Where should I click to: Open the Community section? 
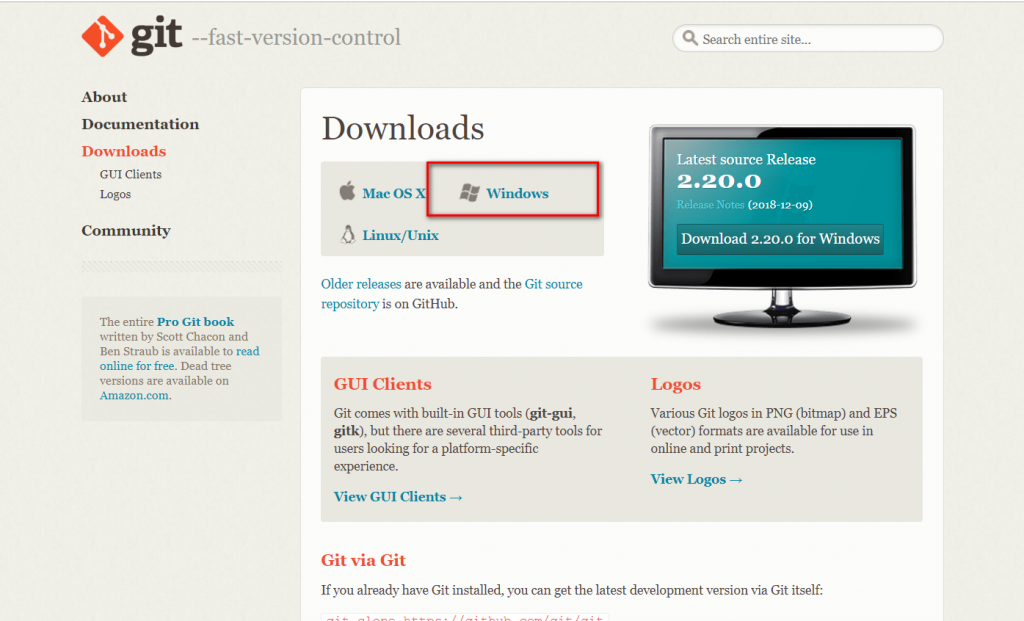coord(126,231)
